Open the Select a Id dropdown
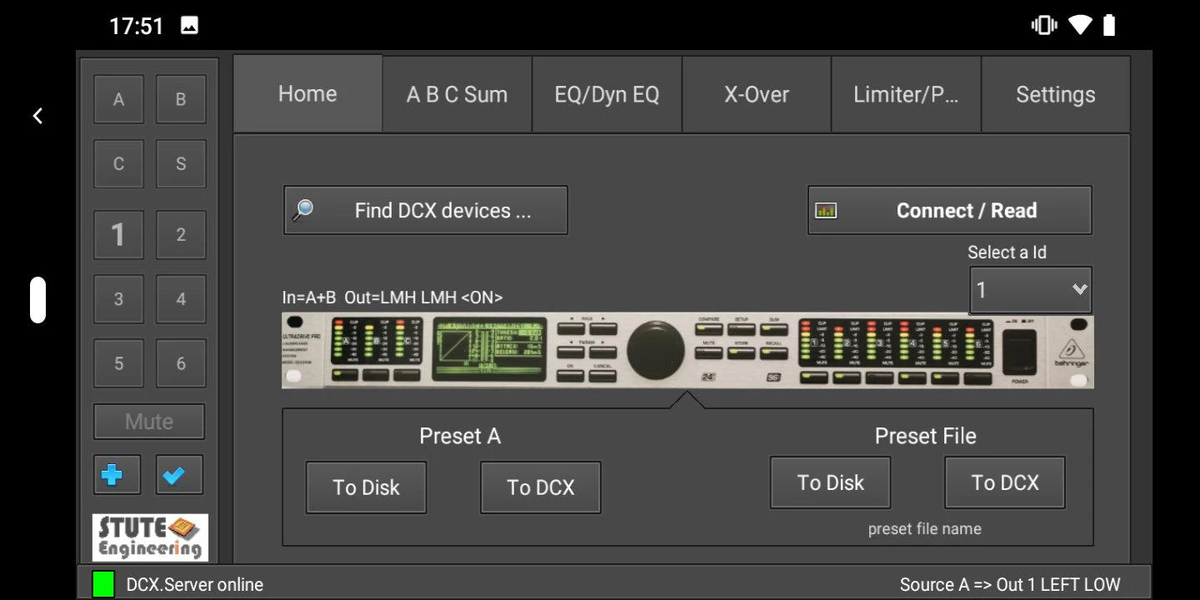The image size is (1200, 600). [1030, 290]
